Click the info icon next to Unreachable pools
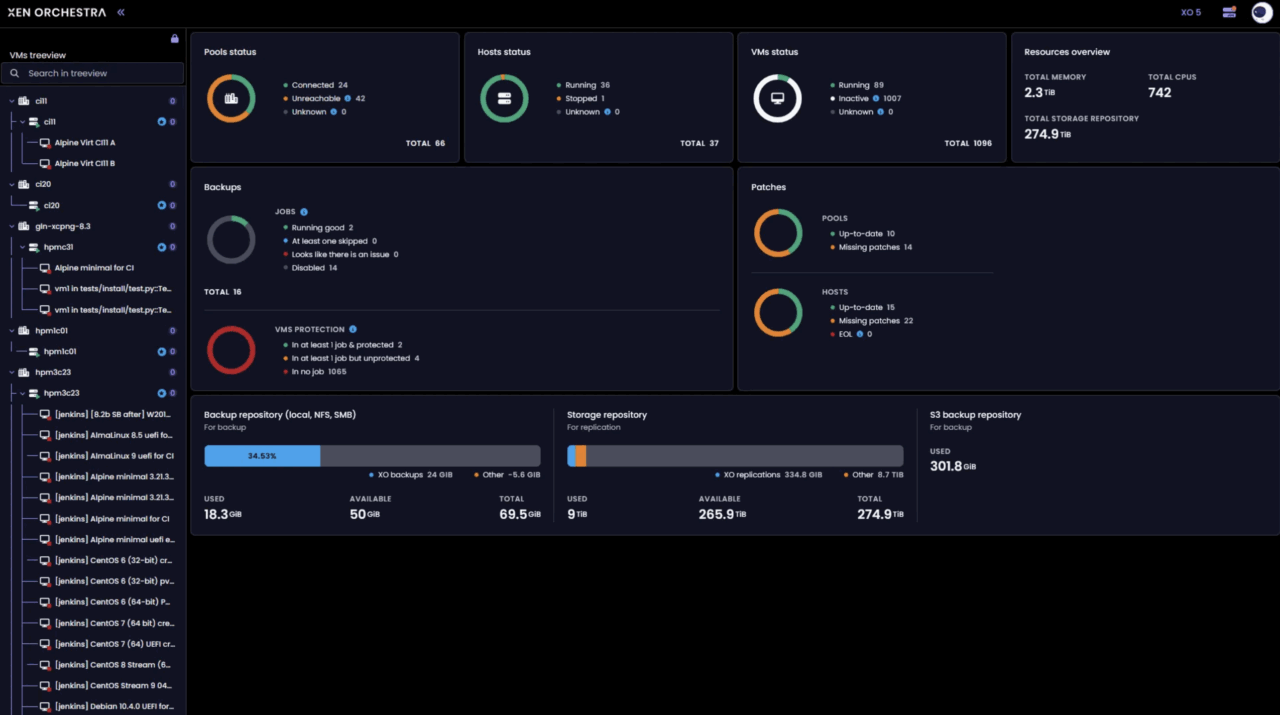The image size is (1280, 715). point(348,99)
